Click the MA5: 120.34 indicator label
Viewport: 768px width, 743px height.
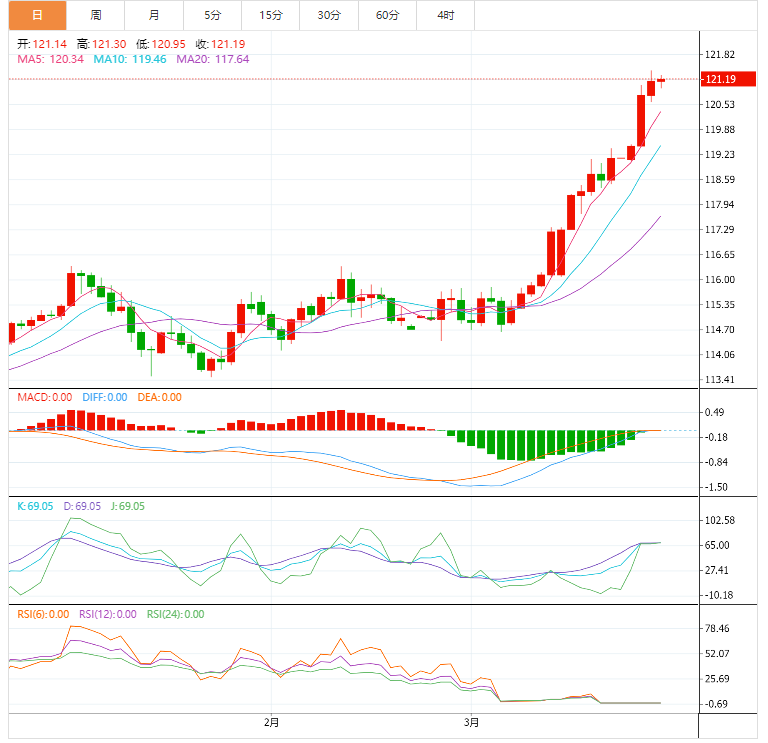pyautogui.click(x=52, y=59)
